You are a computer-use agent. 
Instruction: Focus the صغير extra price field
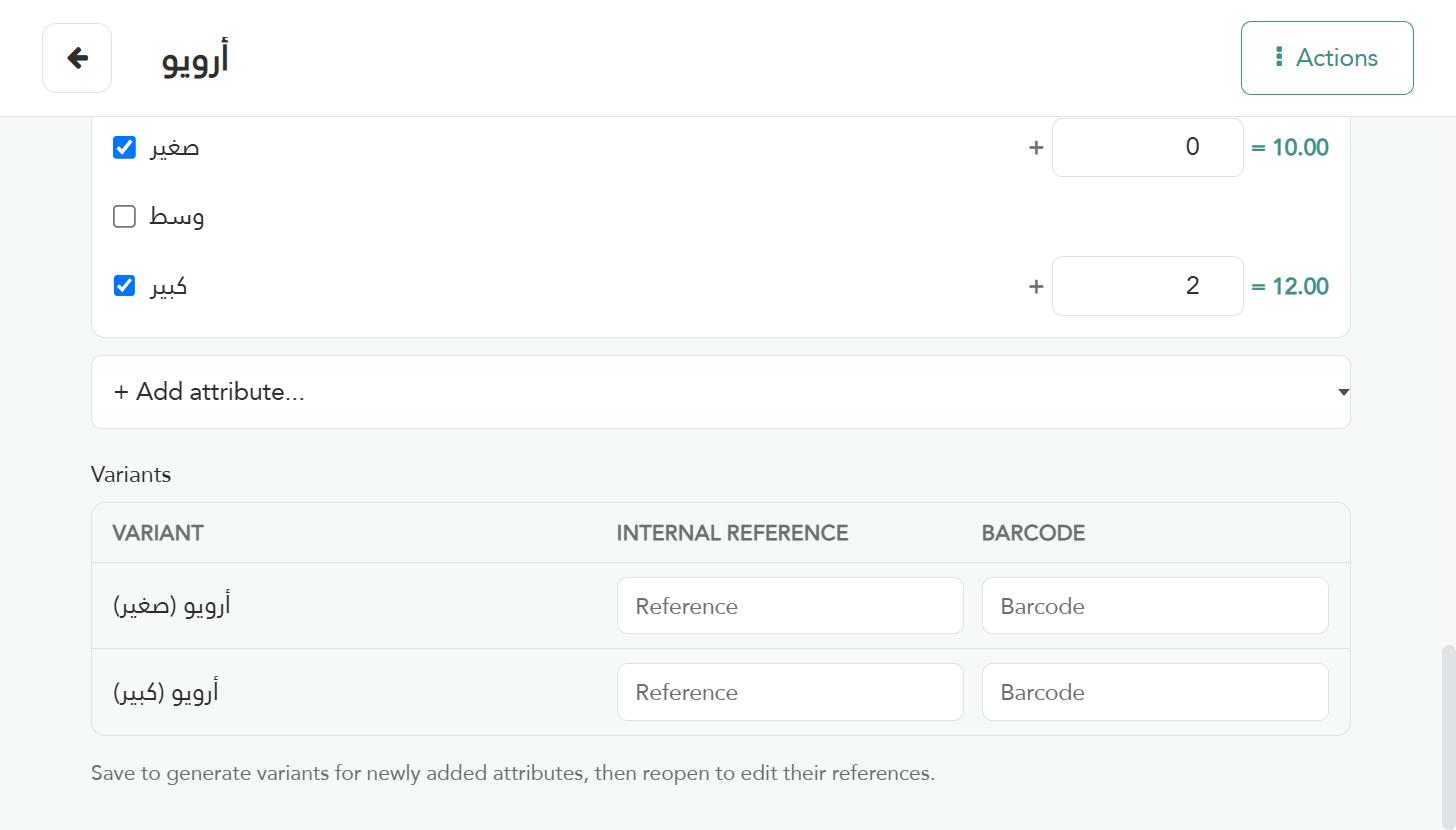point(1148,147)
